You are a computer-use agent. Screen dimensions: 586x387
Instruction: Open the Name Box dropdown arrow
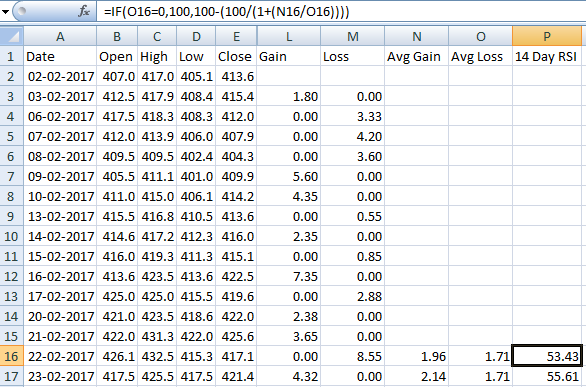pyautogui.click(x=5, y=12)
